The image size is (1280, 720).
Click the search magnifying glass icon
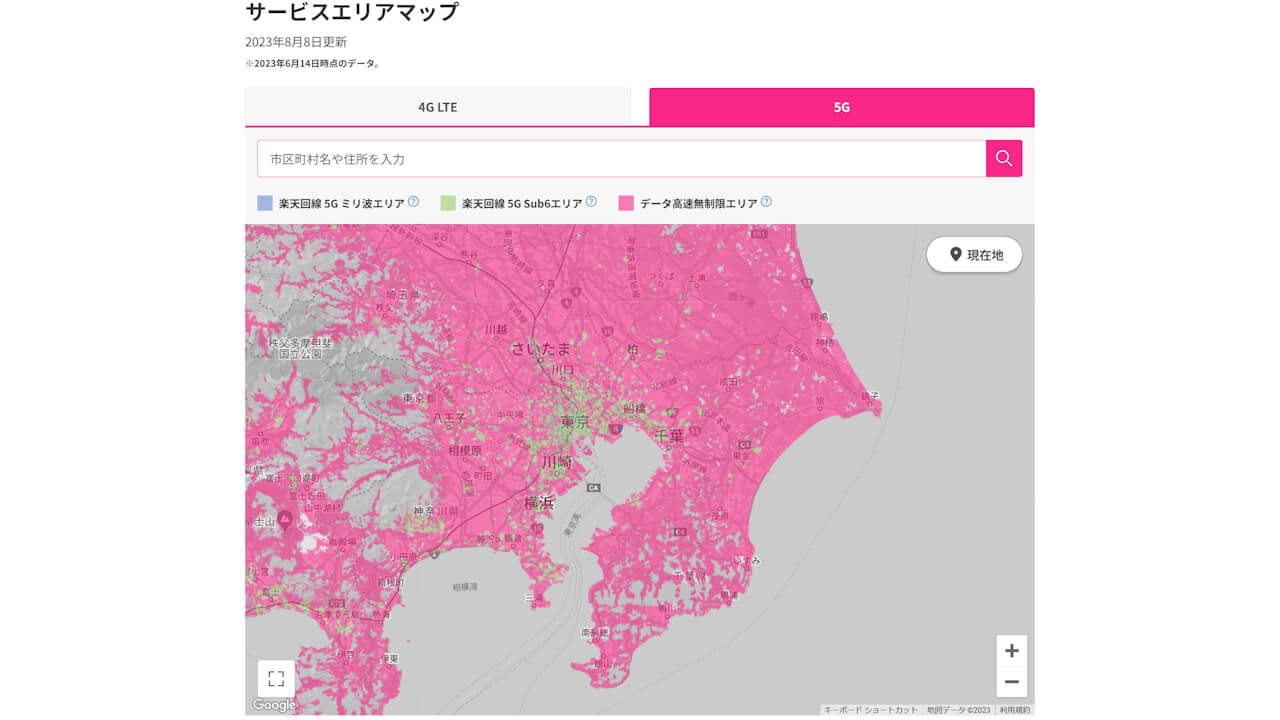[x=1003, y=158]
